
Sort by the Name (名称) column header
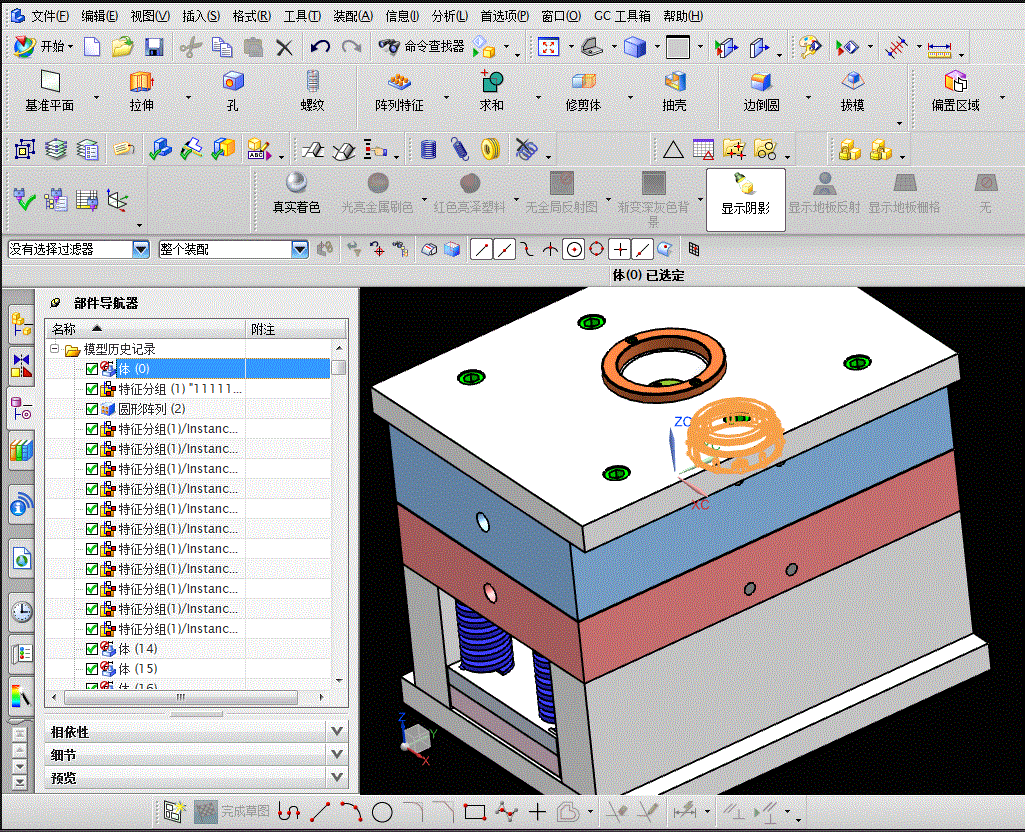click(x=145, y=329)
